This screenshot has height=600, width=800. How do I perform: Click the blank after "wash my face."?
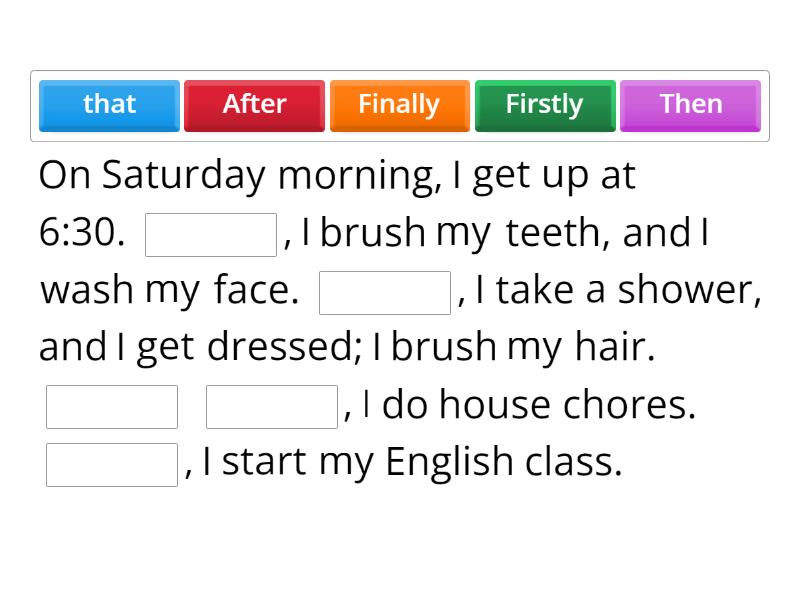(386, 290)
